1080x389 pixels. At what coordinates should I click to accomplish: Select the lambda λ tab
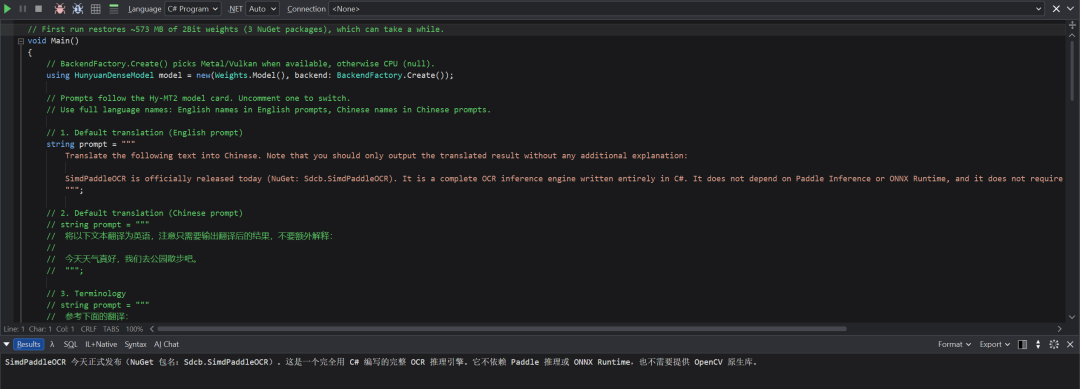coord(52,344)
